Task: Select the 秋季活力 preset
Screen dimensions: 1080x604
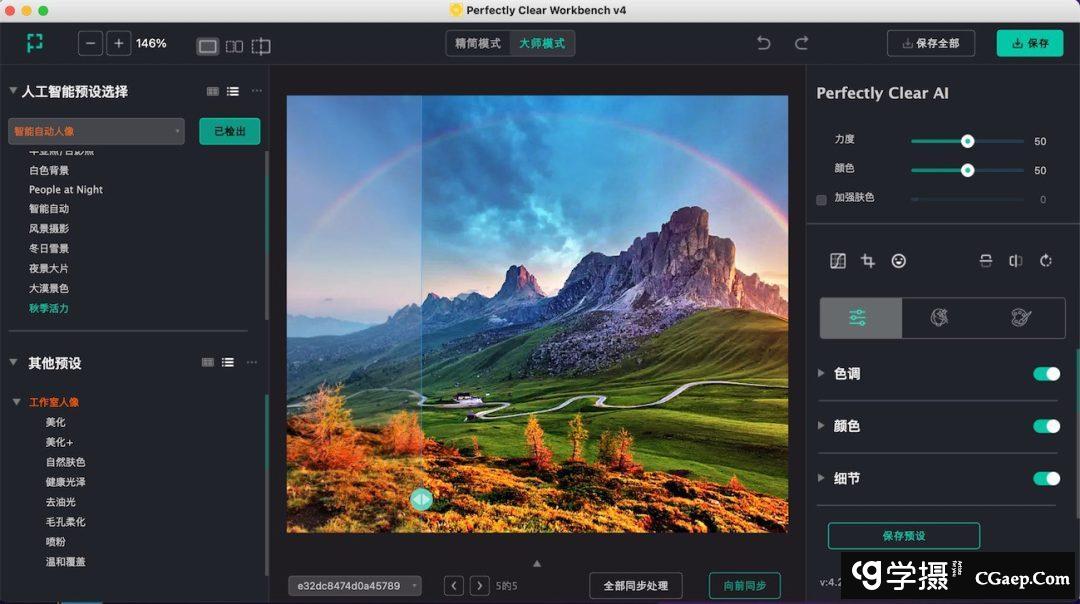Action: tap(49, 308)
